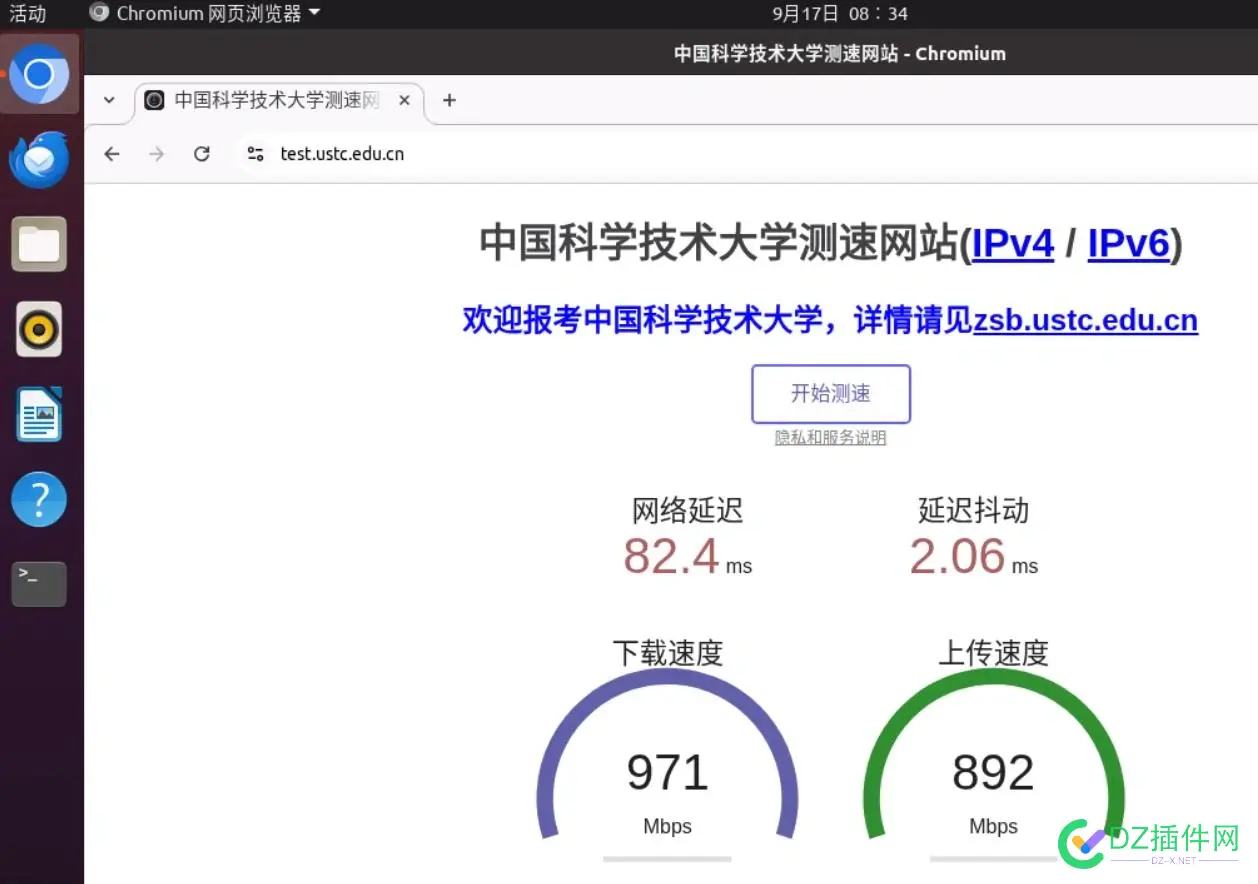The width and height of the screenshot is (1258, 884).
Task: Open a new browser tab with the plus icon
Action: pos(448,100)
